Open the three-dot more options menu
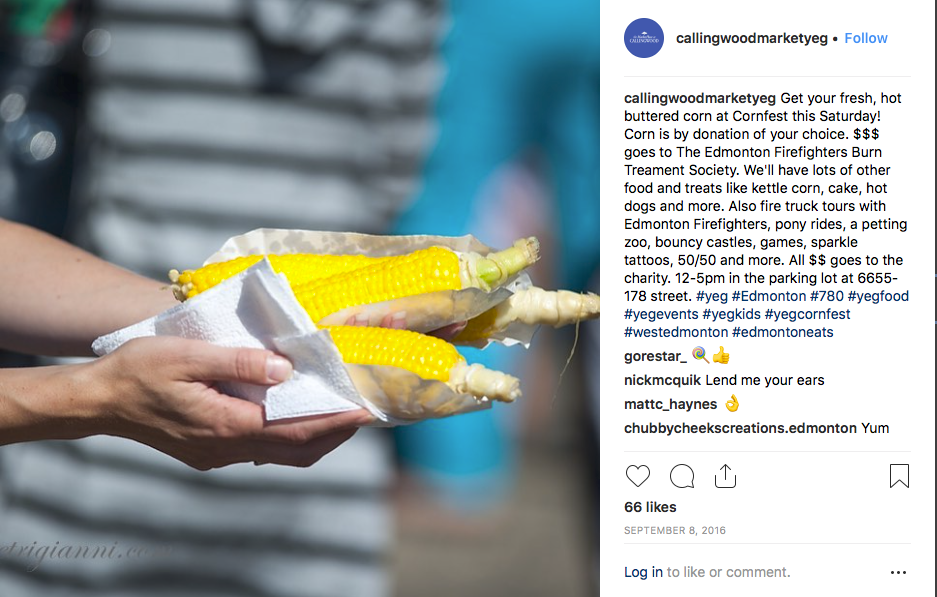937x597 pixels. [x=898, y=572]
